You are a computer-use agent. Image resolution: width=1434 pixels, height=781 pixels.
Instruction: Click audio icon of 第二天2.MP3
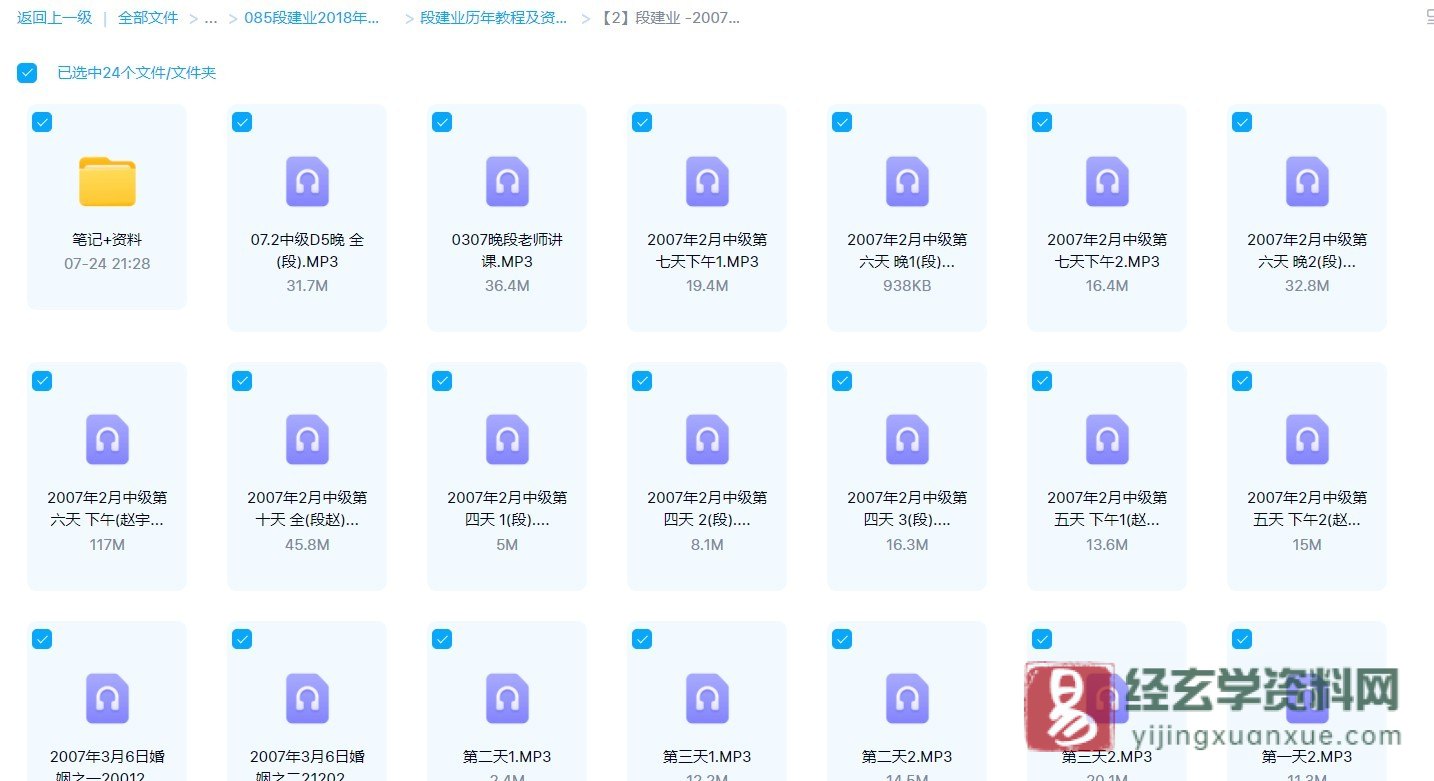907,698
